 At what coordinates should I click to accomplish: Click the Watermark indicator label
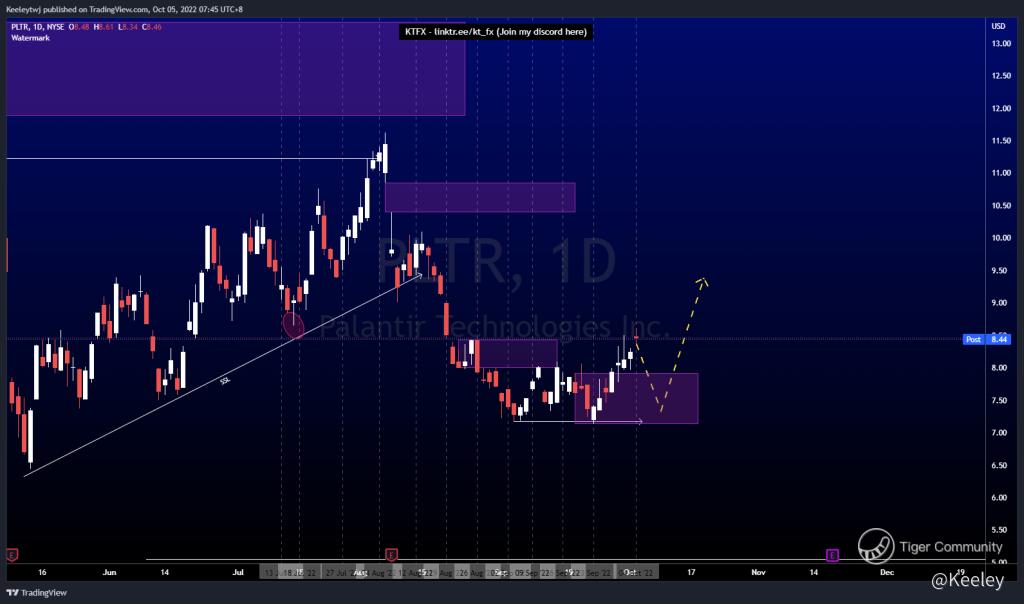30,38
